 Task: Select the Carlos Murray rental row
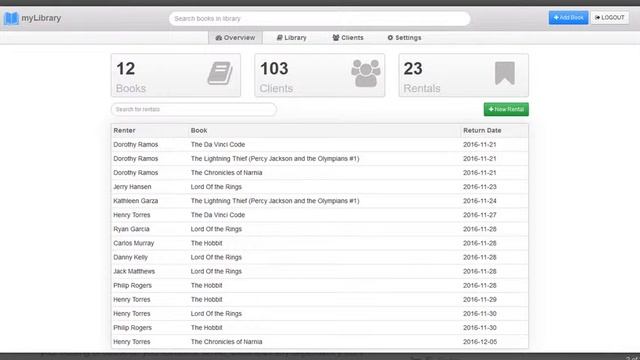tap(320, 243)
